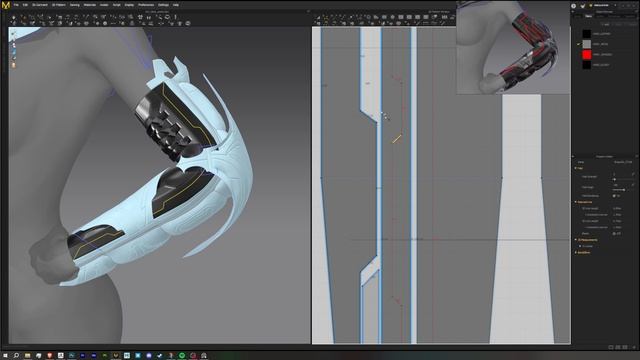Open the Display menu

[129, 5]
